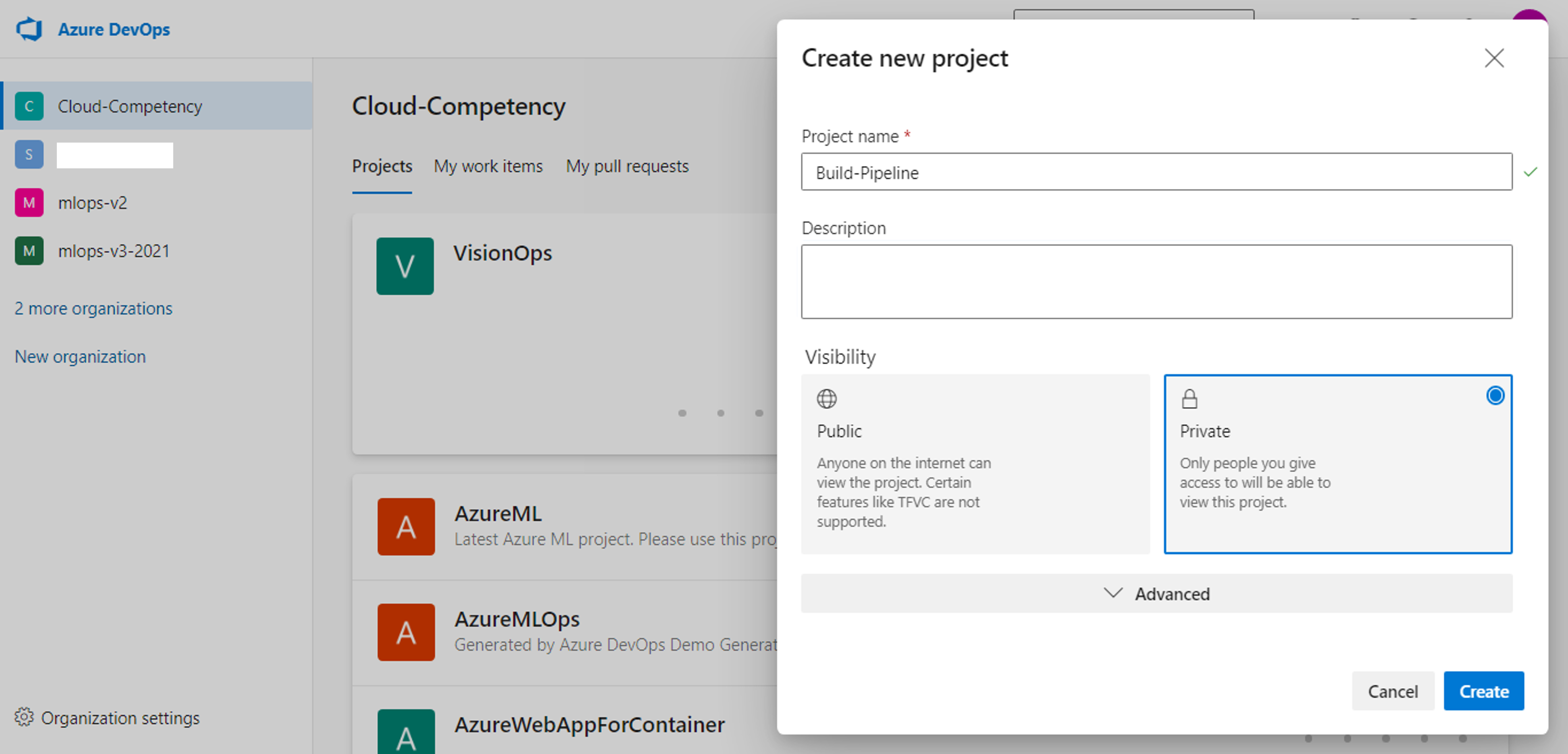
Task: Click the New organization link
Action: pyautogui.click(x=80, y=356)
